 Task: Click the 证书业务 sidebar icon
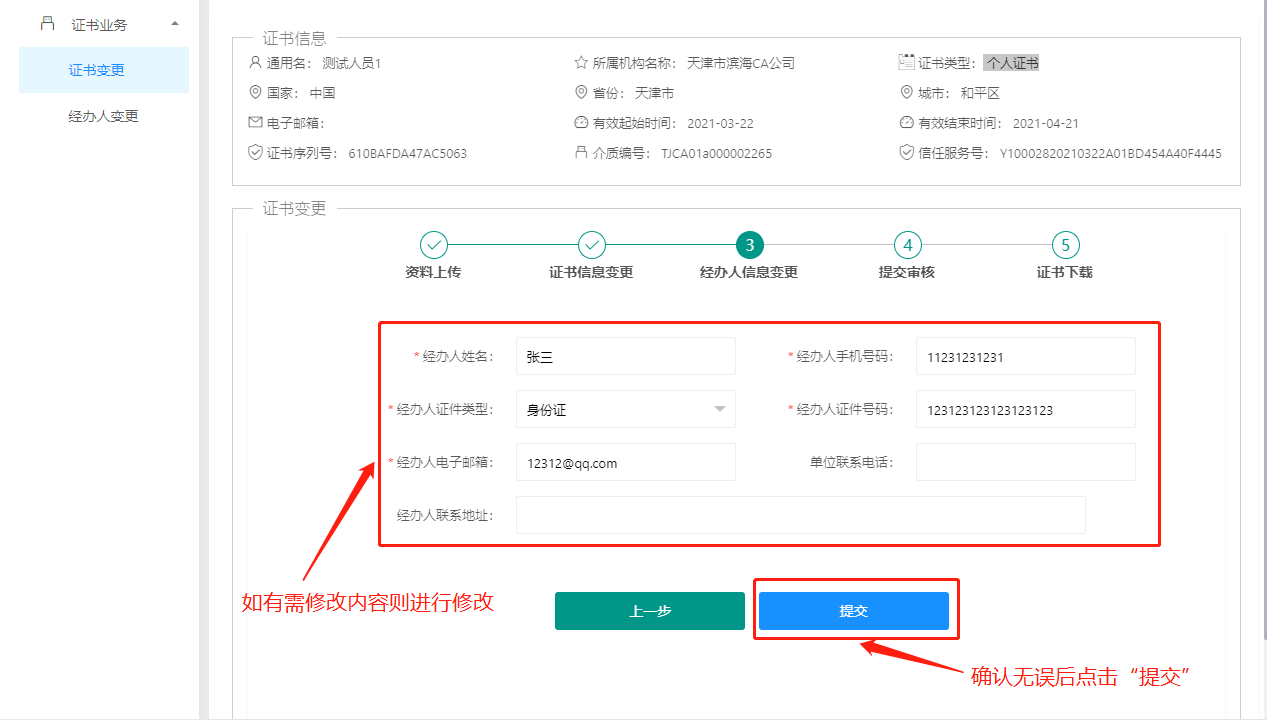click(x=47, y=23)
